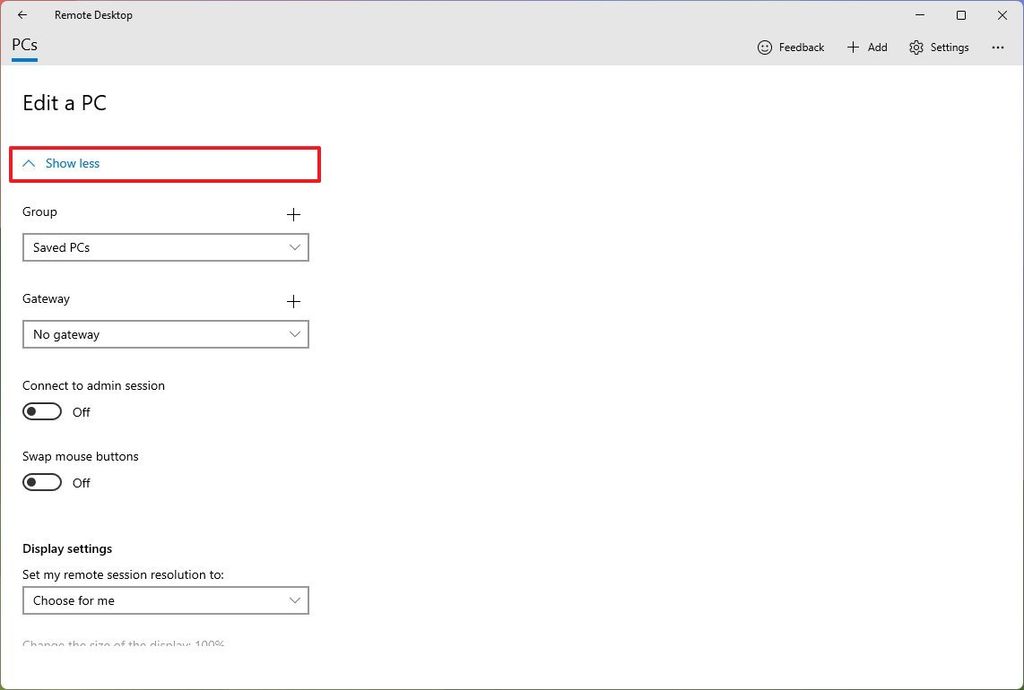Open the See more ellipsis menu
This screenshot has width=1024, height=690.
pos(998,47)
